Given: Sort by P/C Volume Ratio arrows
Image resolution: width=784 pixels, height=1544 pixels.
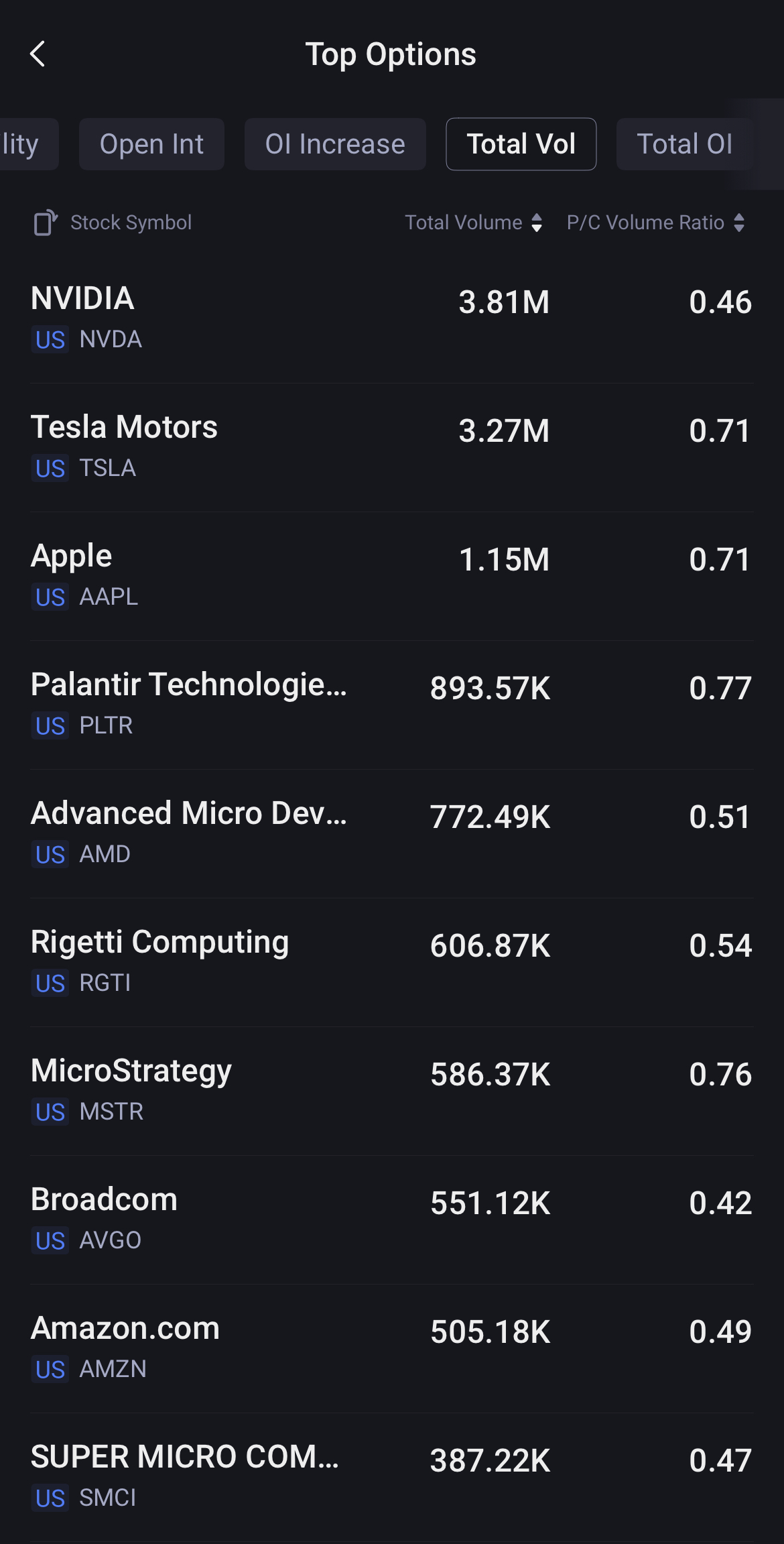Looking at the screenshot, I should (x=738, y=223).
